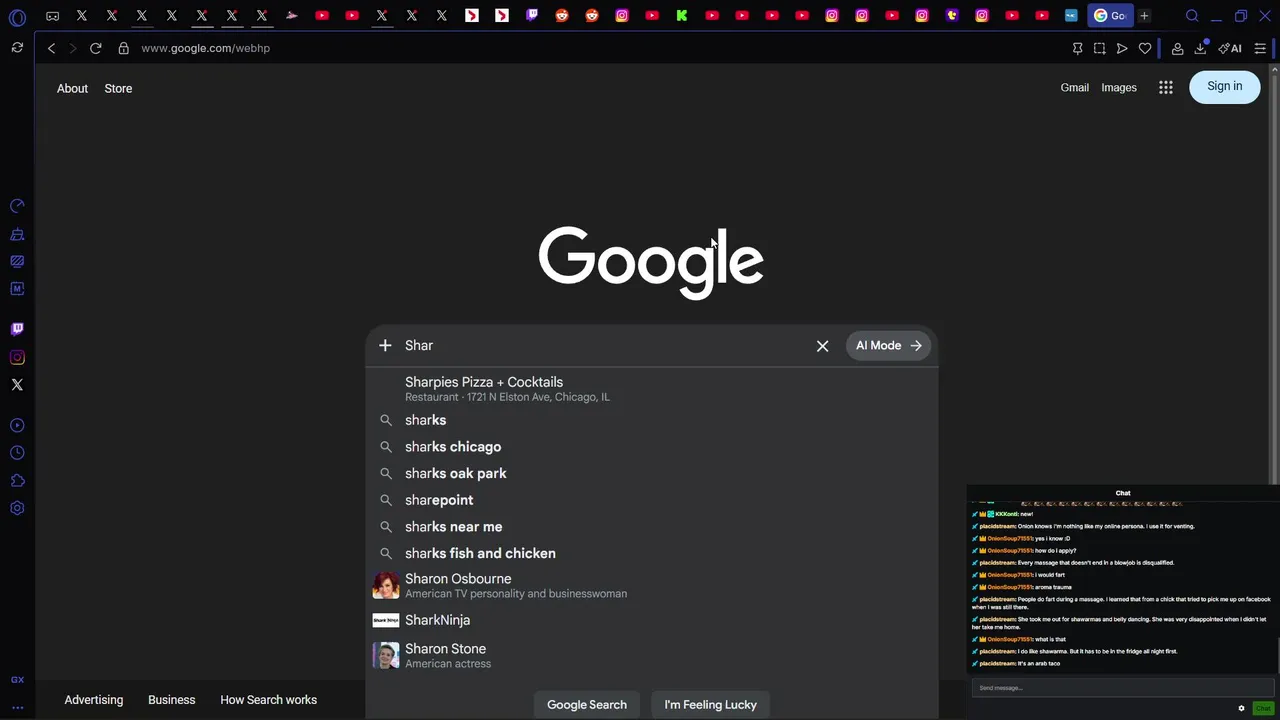1280x720 pixels.
Task: Open the Google apps grid
Action: [x=1166, y=88]
